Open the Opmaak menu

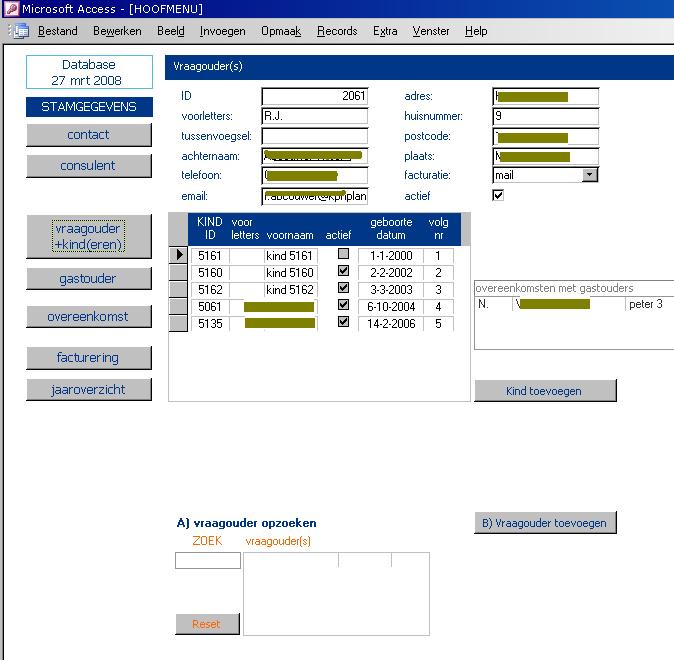pyautogui.click(x=281, y=31)
